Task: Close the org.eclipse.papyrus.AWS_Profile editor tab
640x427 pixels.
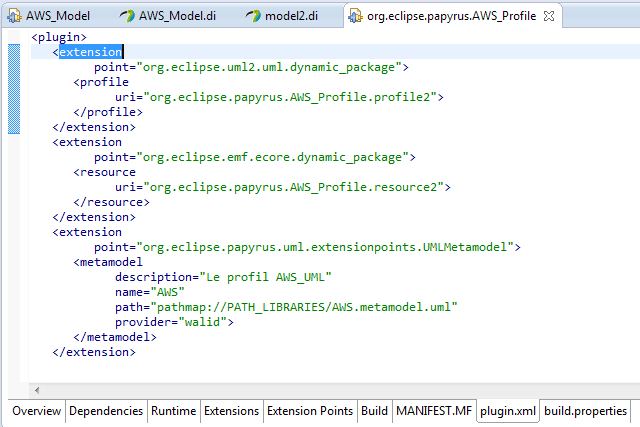Action: (x=549, y=16)
